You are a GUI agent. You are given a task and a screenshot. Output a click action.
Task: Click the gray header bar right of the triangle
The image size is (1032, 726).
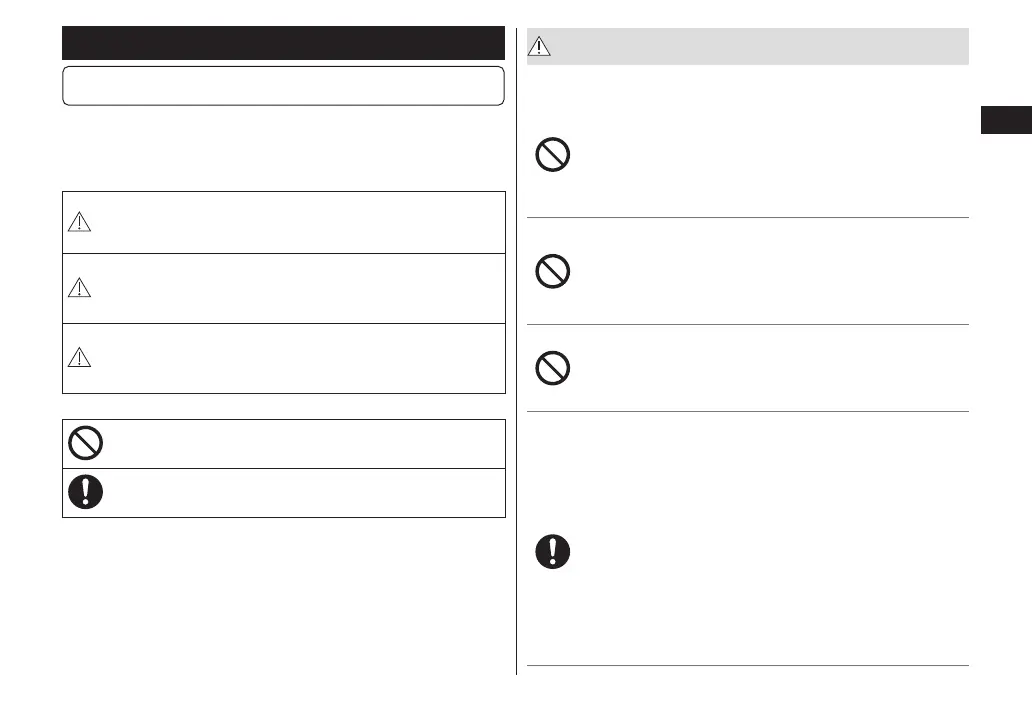tap(760, 47)
